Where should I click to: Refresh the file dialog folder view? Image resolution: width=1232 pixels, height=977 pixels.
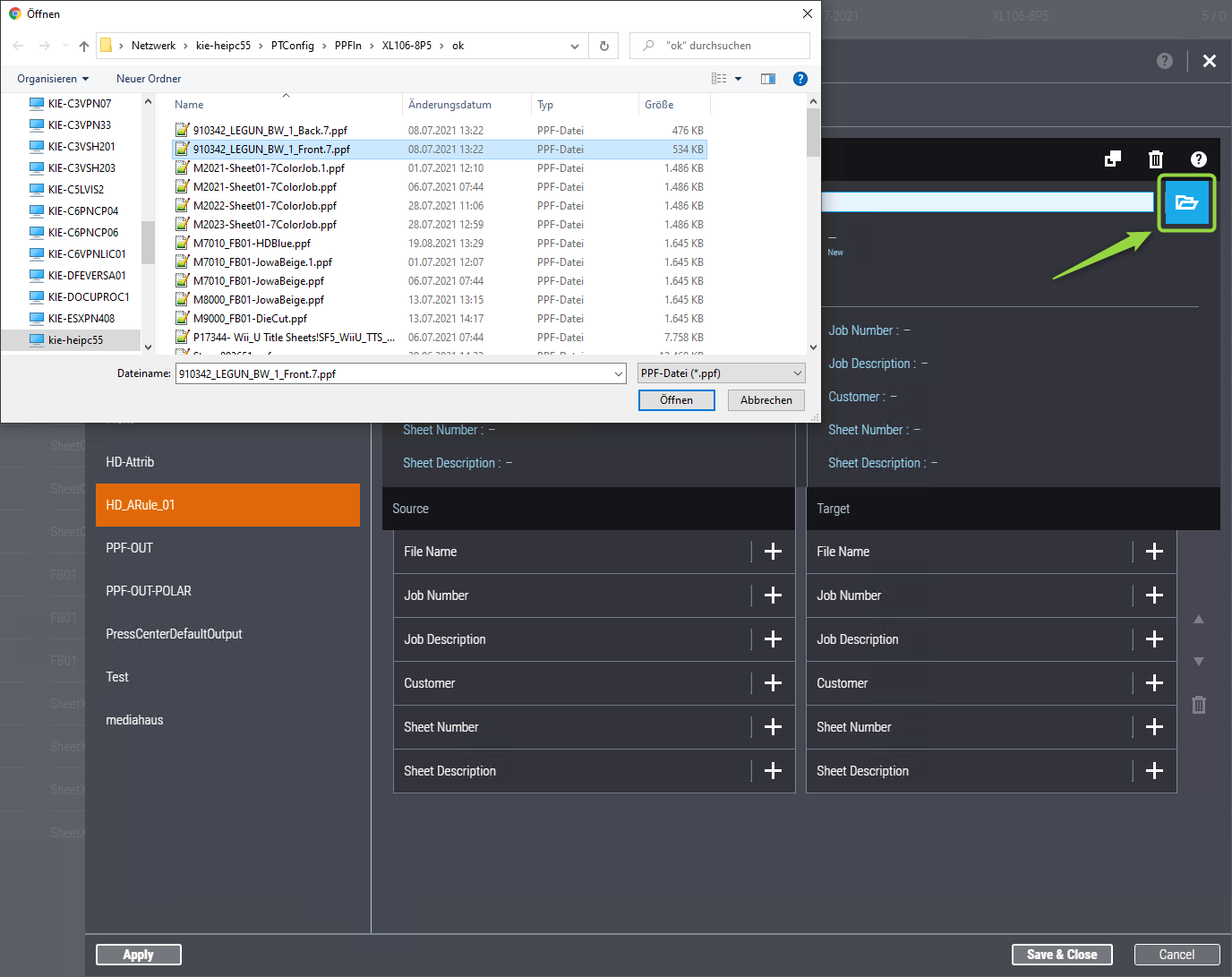pos(604,46)
